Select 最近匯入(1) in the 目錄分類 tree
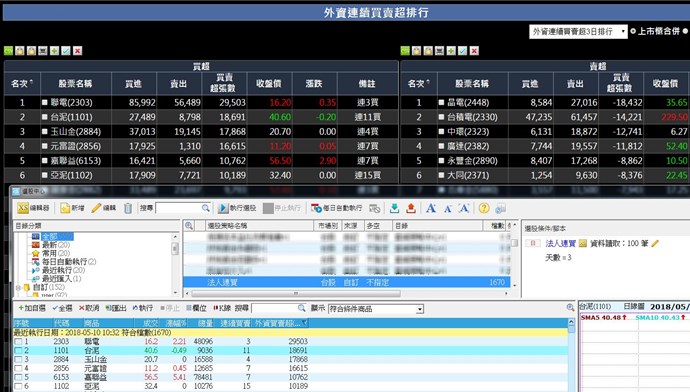 62,278
